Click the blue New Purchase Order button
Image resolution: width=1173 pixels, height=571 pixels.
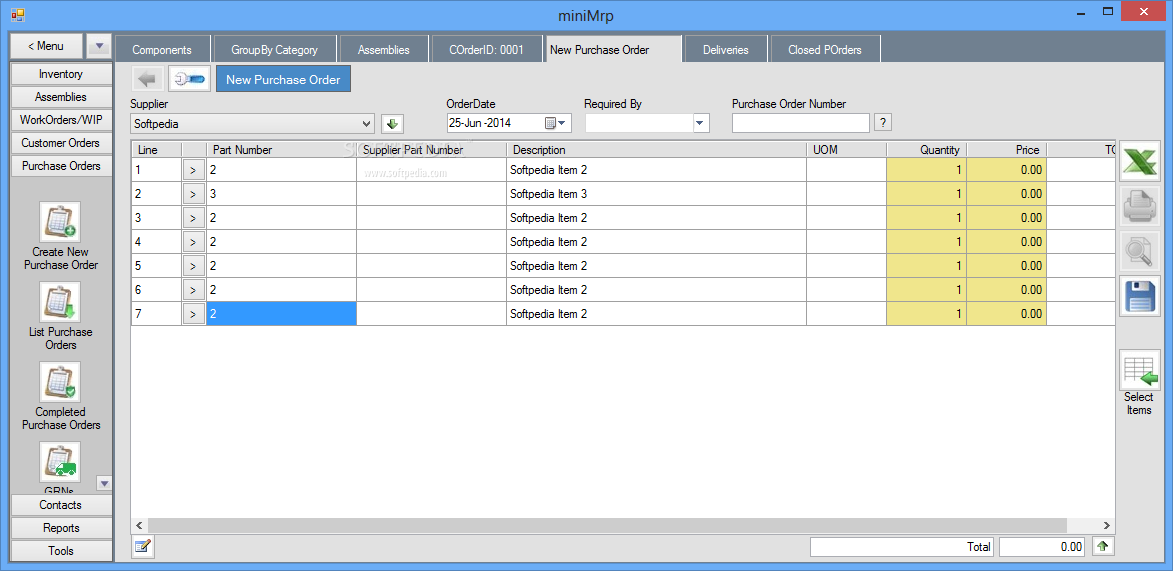[x=284, y=79]
